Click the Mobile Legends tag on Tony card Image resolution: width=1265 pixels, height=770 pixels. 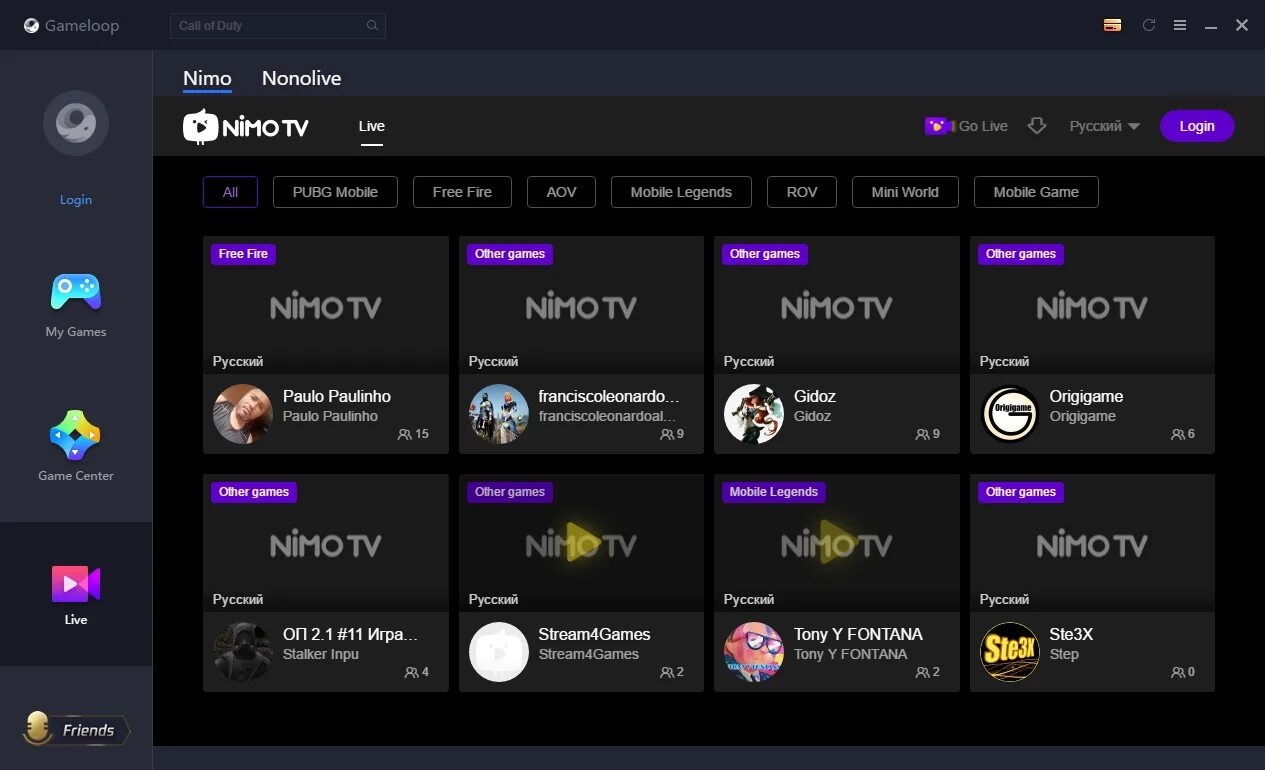coord(773,492)
